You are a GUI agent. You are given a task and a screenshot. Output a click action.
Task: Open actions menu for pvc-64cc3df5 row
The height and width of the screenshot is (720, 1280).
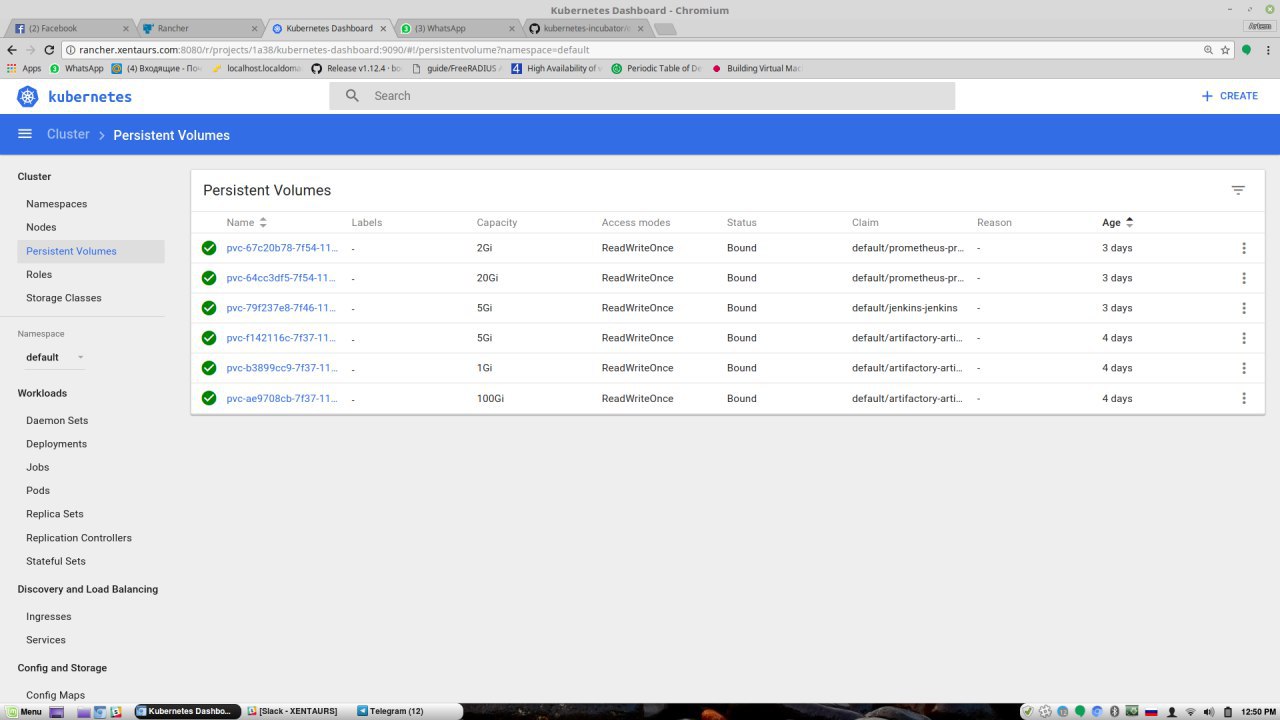pyautogui.click(x=1244, y=278)
